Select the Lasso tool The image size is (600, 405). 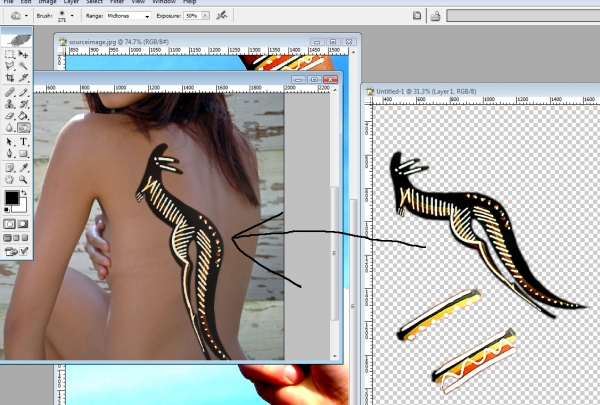pyautogui.click(x=10, y=66)
